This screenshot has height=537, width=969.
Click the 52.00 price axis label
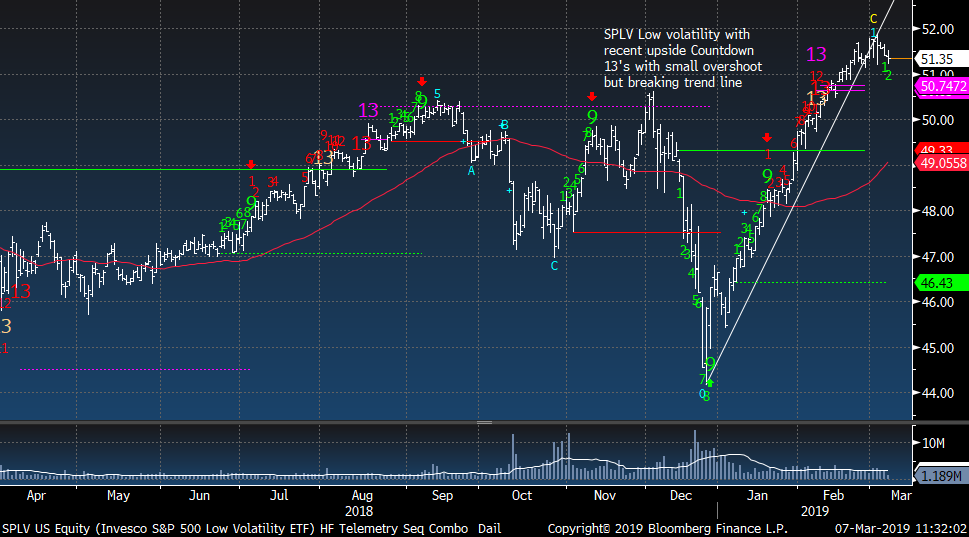937,29
